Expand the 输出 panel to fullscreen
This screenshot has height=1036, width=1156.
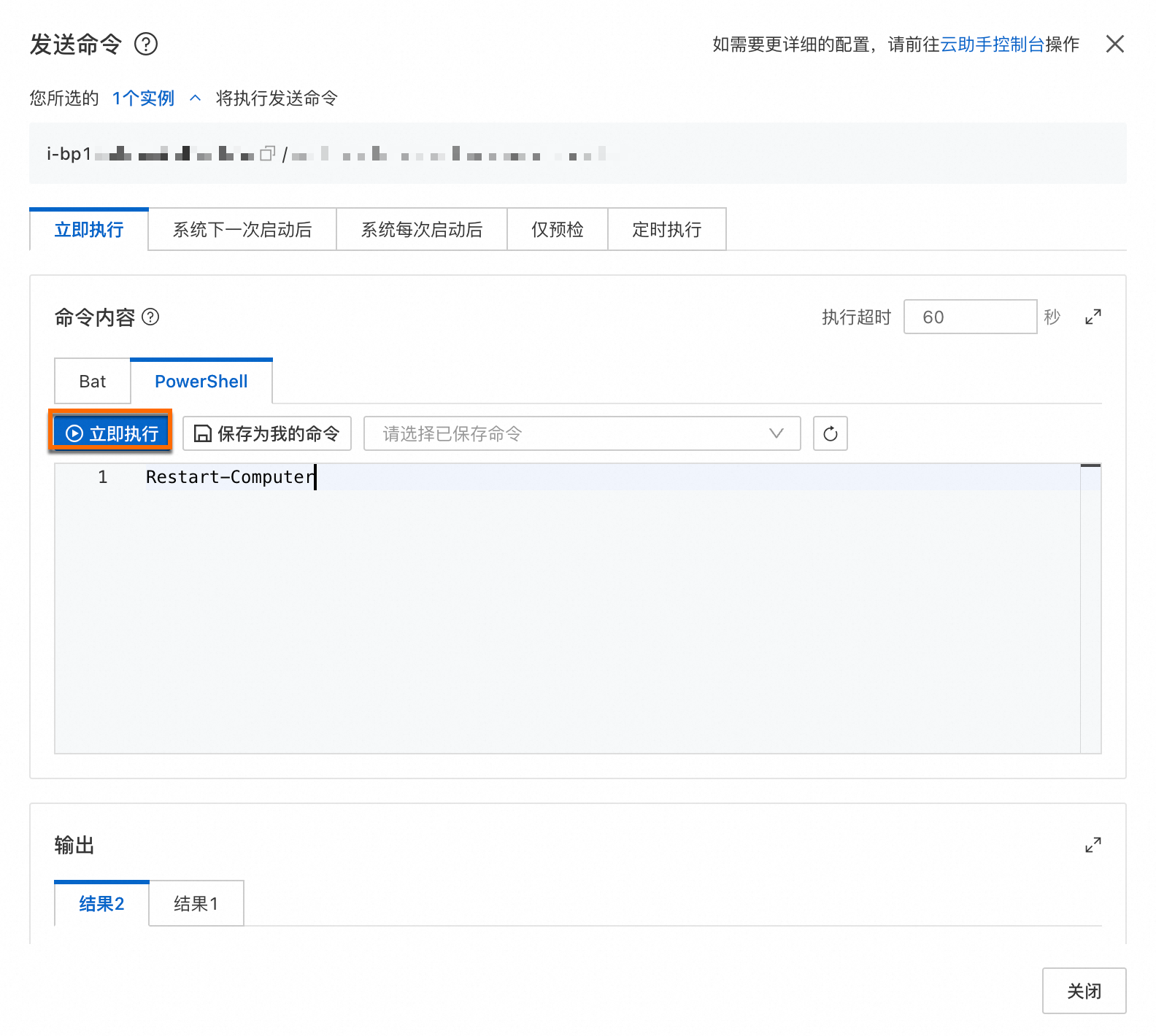[1093, 845]
